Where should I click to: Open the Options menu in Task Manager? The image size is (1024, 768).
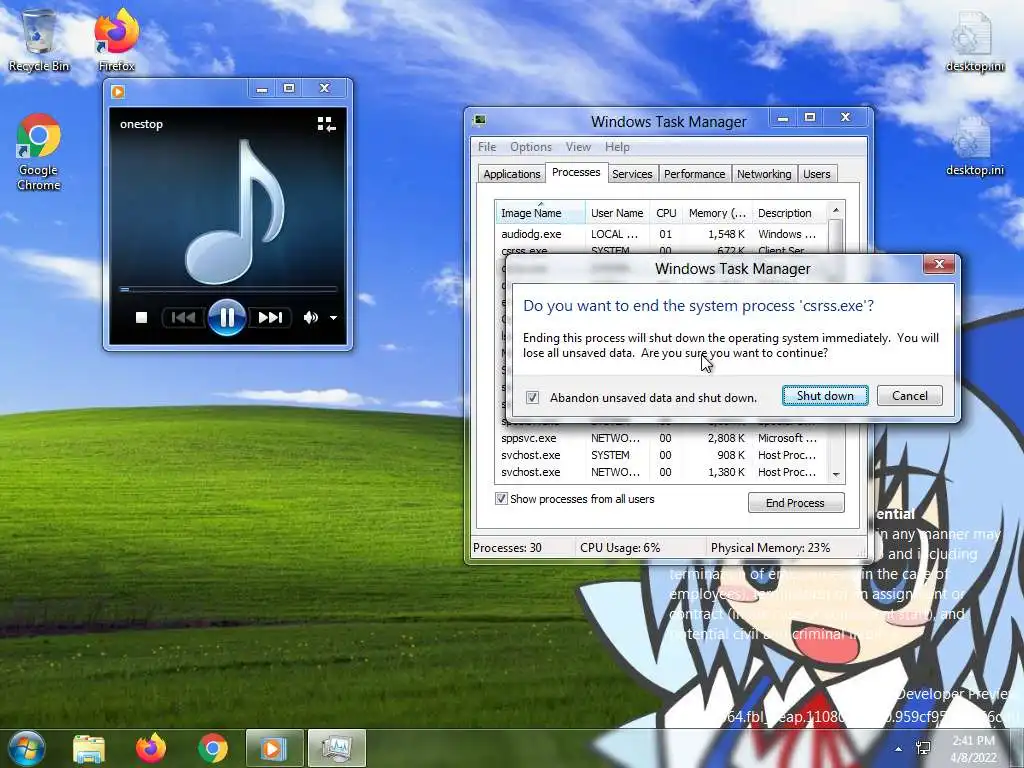point(530,147)
